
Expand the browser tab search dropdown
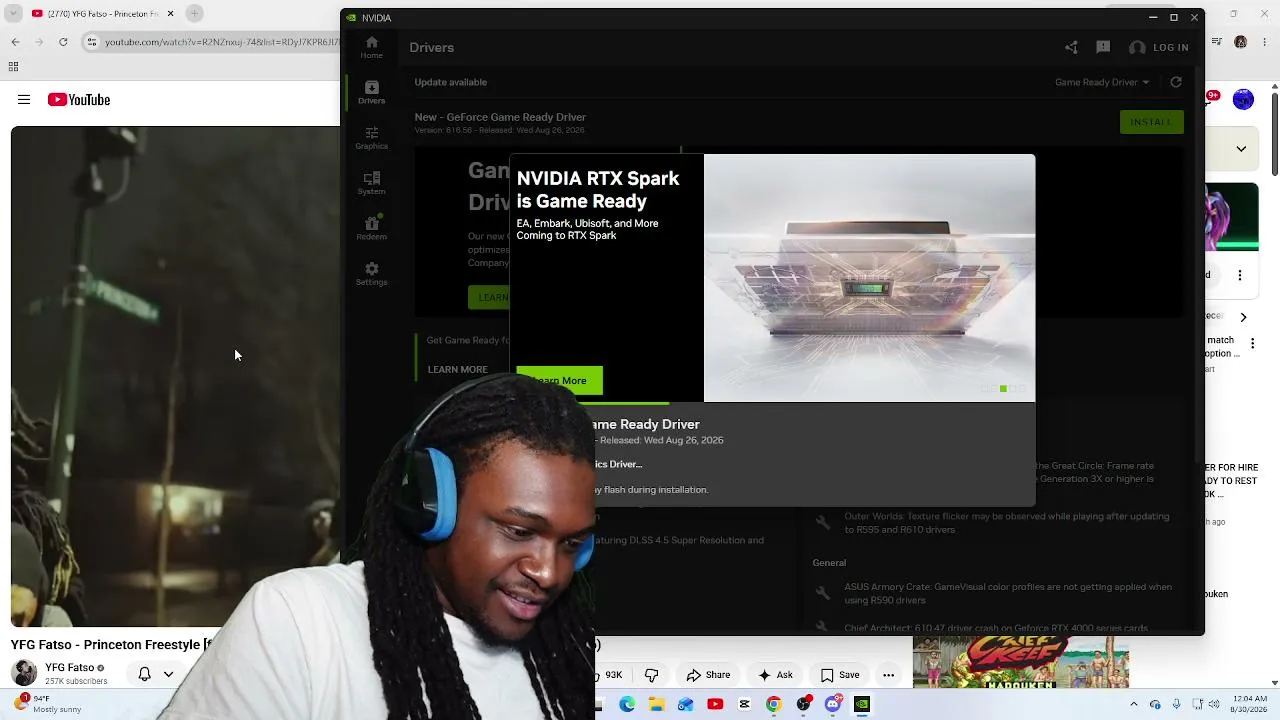13,13
